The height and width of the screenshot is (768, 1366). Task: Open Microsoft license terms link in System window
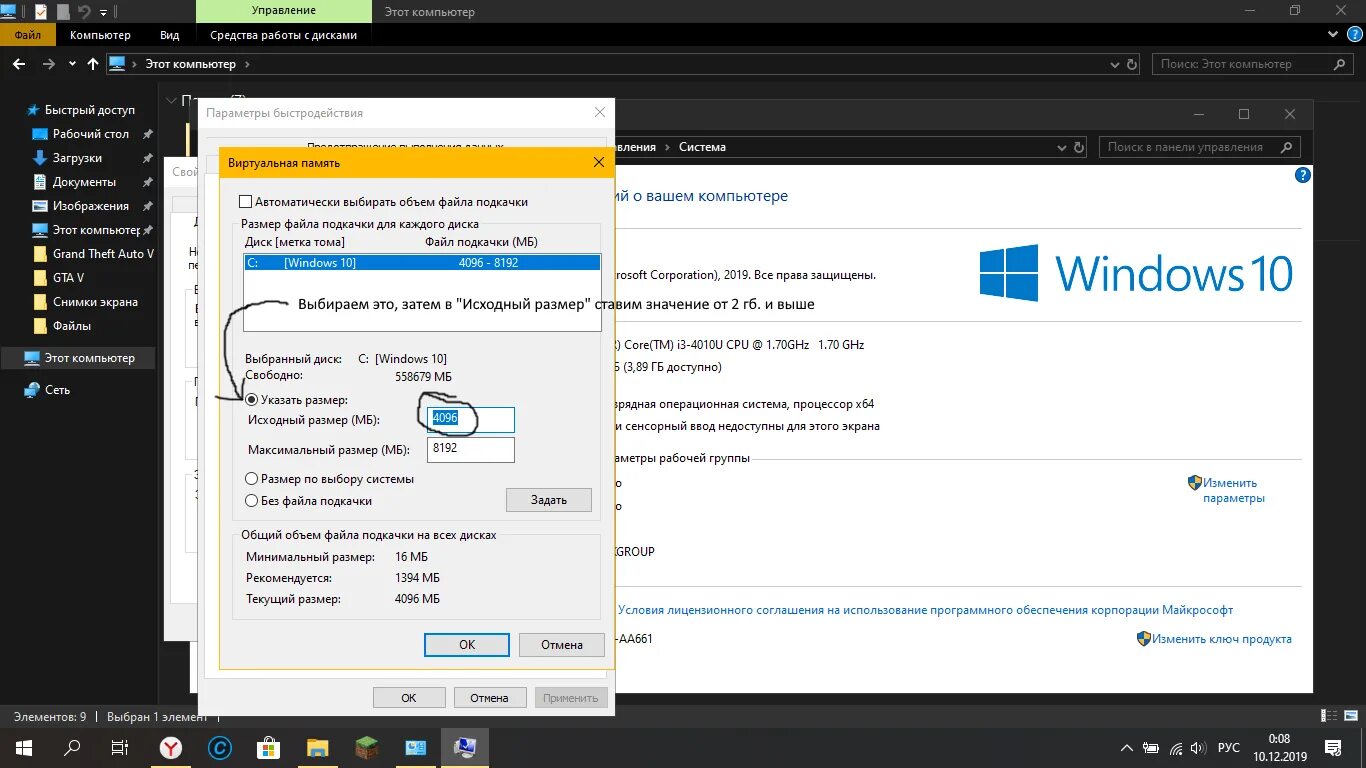pos(925,610)
